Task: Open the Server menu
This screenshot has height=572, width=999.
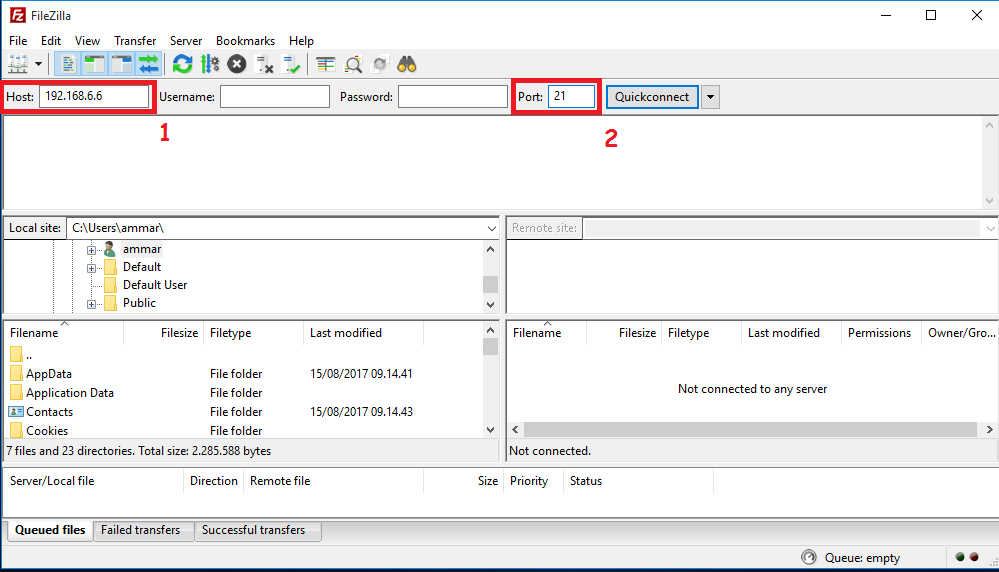Action: pyautogui.click(x=186, y=41)
